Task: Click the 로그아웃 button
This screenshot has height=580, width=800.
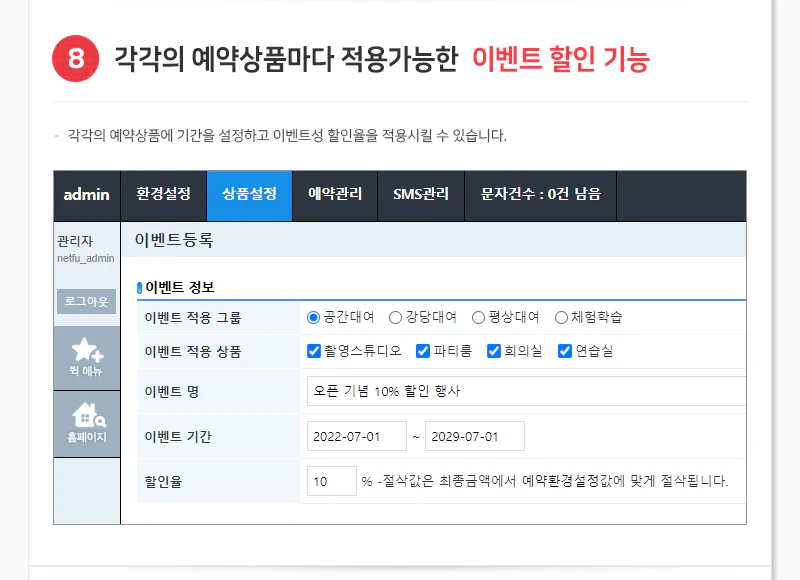Action: 86,301
